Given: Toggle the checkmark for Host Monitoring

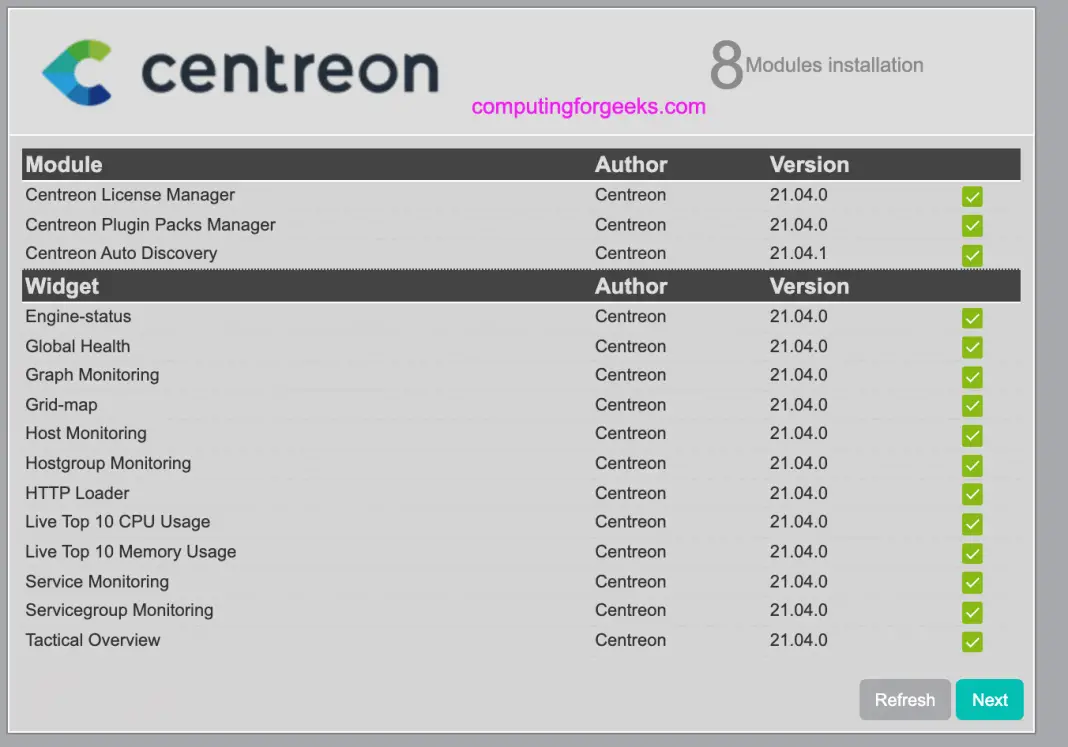Looking at the screenshot, I should 972,435.
